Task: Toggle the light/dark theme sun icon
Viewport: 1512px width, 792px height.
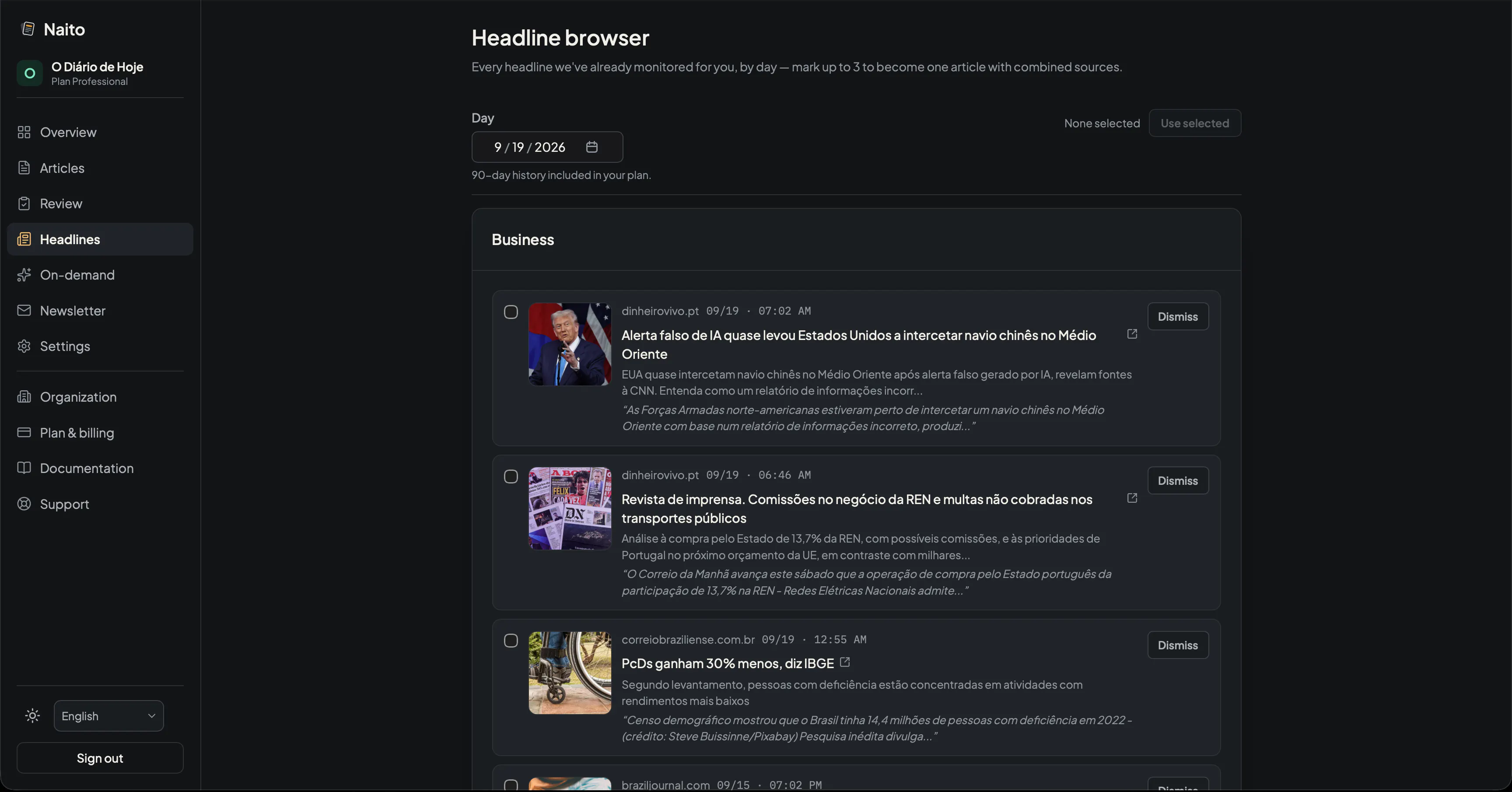Action: click(x=33, y=716)
